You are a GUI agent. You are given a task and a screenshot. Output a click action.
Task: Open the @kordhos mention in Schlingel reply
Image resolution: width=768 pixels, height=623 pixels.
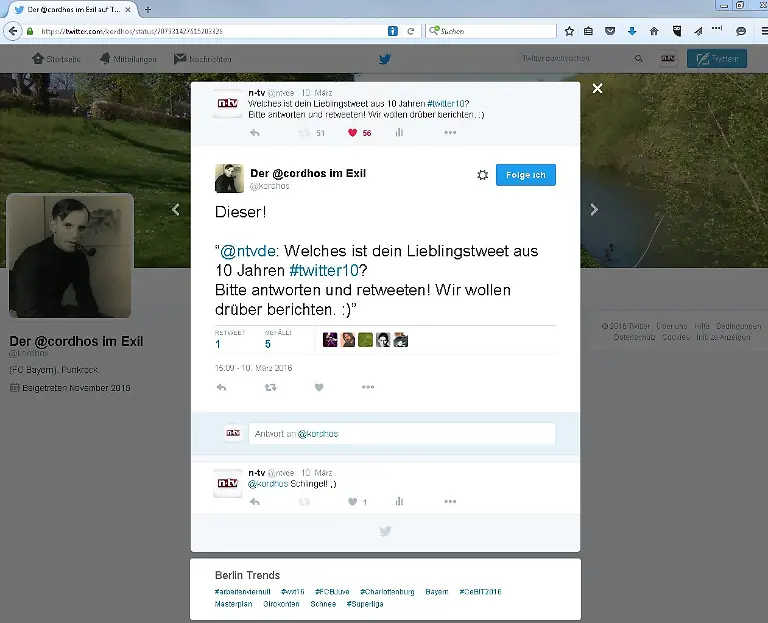coord(267,484)
